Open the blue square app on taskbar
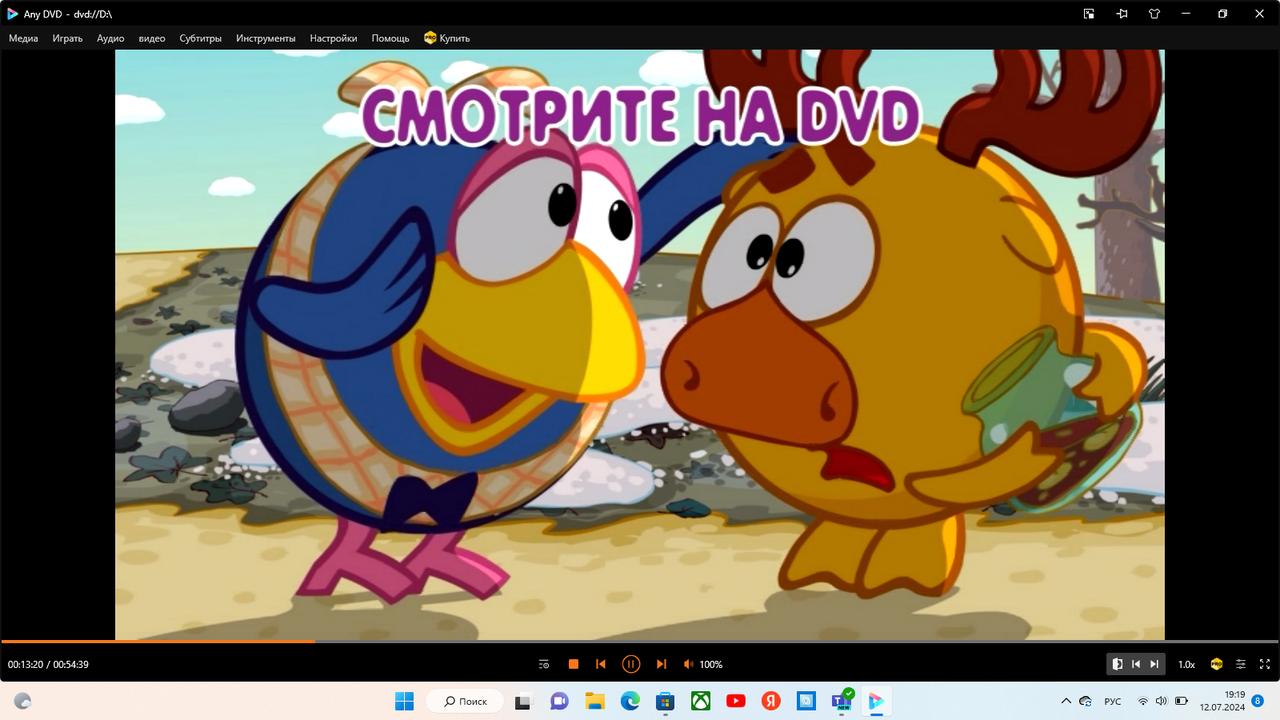 [806, 701]
